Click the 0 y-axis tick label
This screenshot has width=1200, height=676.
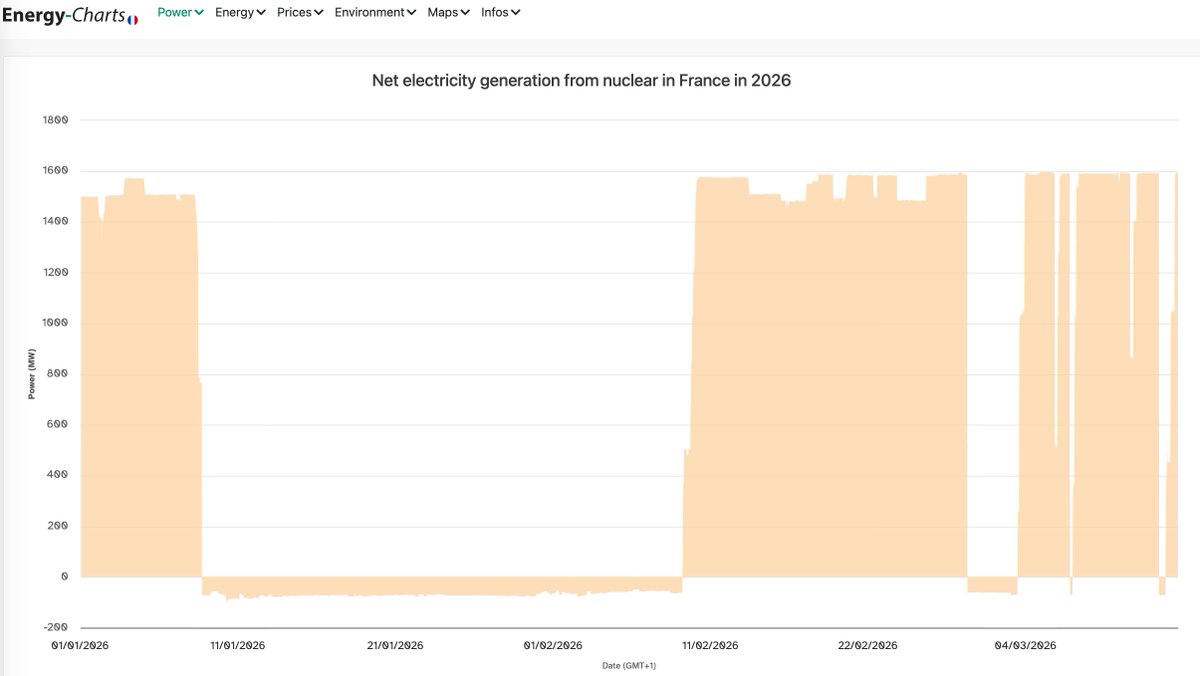(64, 576)
